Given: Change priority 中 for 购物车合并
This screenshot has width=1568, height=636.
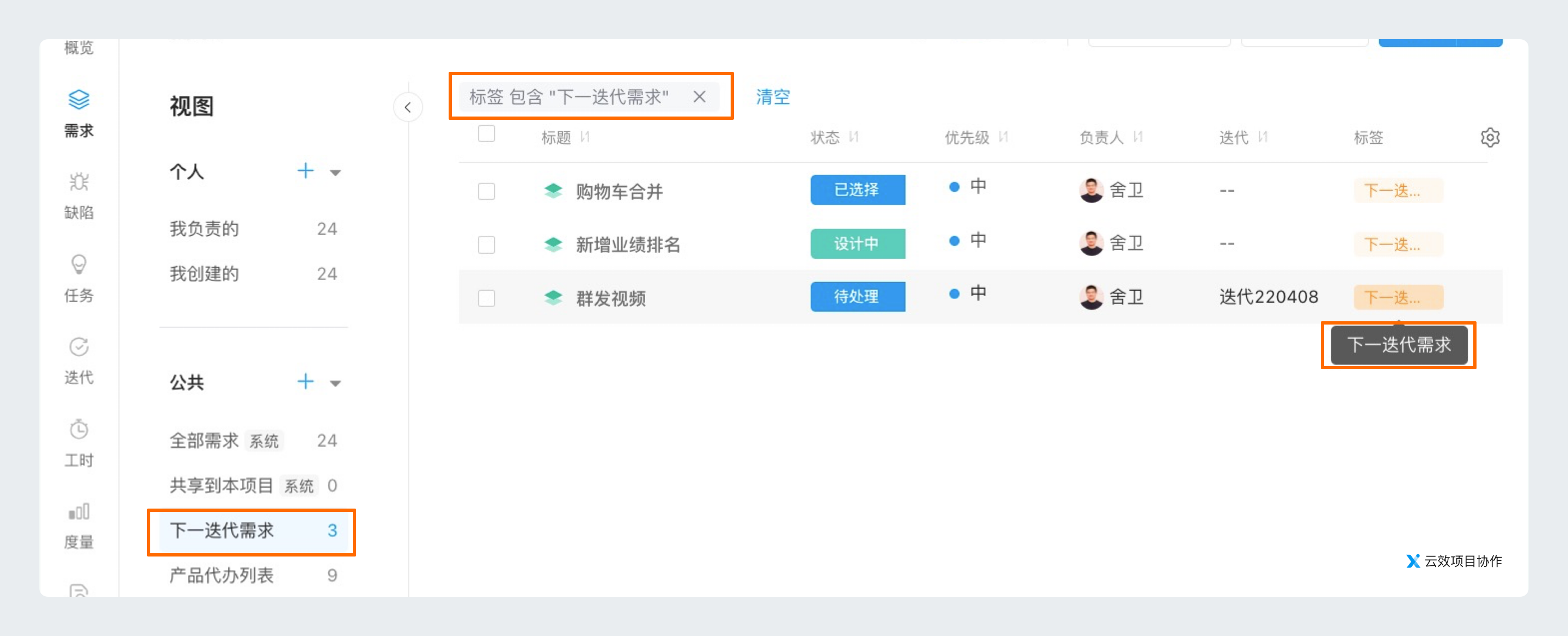Looking at the screenshot, I should 968,186.
